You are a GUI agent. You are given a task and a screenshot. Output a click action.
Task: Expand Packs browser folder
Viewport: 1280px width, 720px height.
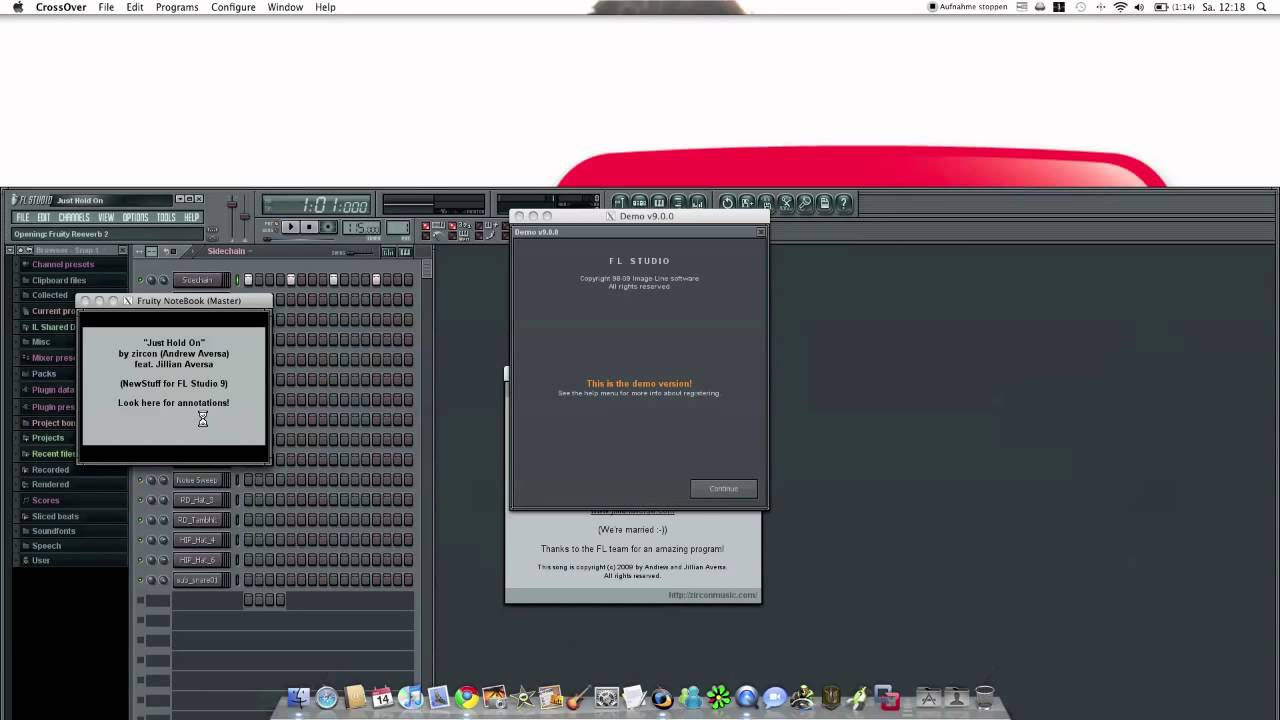pos(44,374)
